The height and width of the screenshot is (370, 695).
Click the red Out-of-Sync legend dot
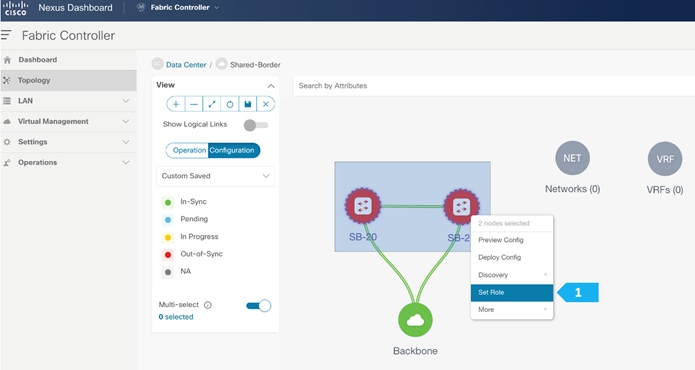168,255
